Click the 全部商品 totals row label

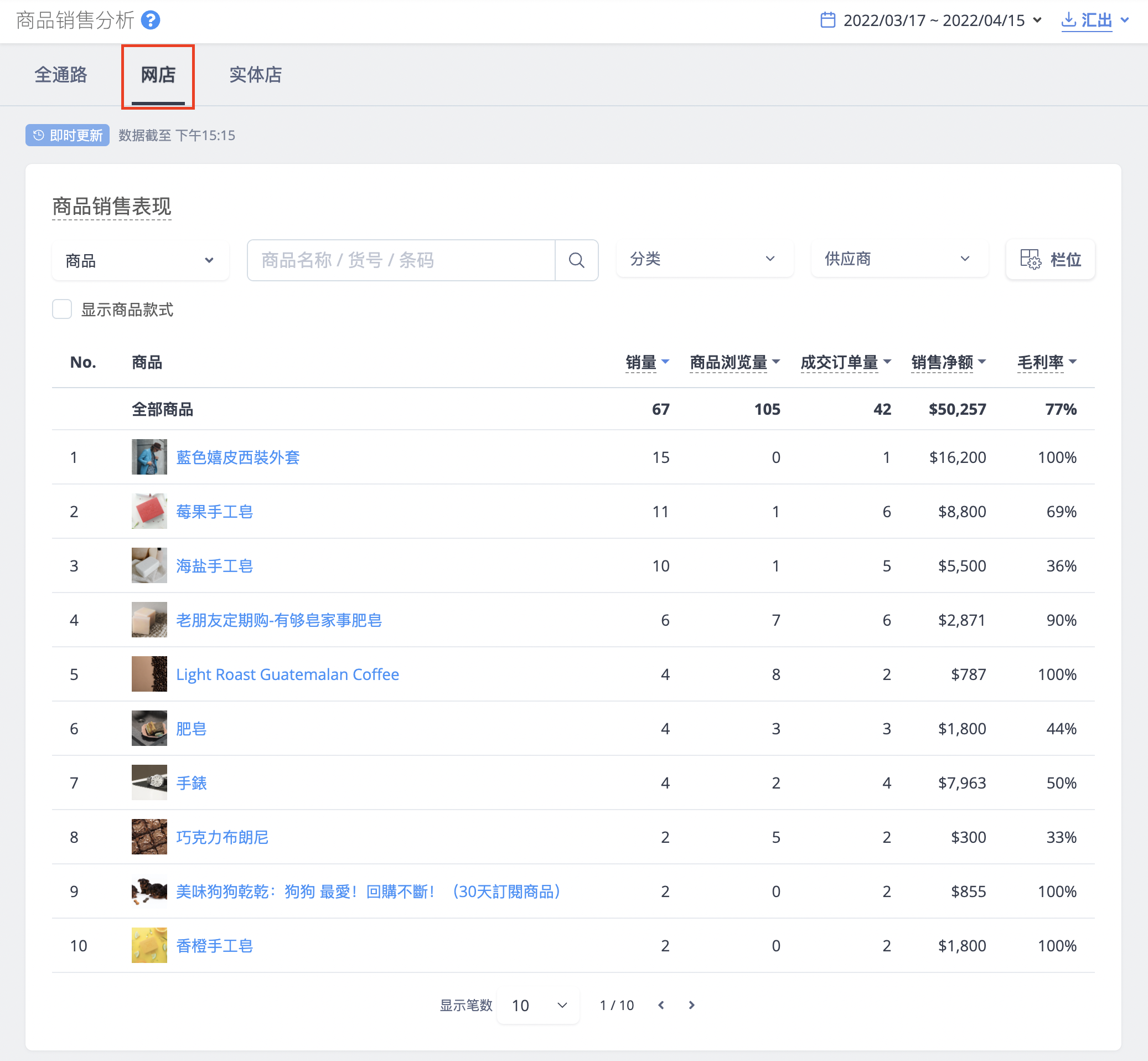click(162, 409)
